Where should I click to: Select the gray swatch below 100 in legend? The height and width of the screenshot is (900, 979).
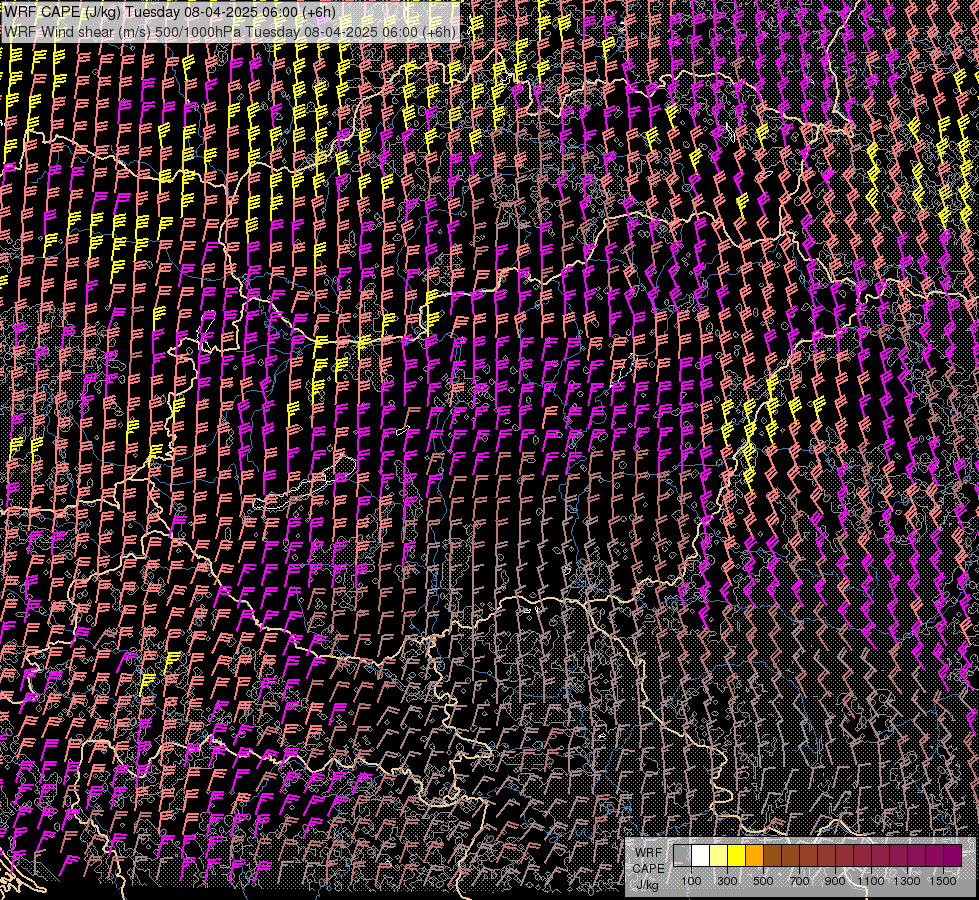pyautogui.click(x=682, y=855)
